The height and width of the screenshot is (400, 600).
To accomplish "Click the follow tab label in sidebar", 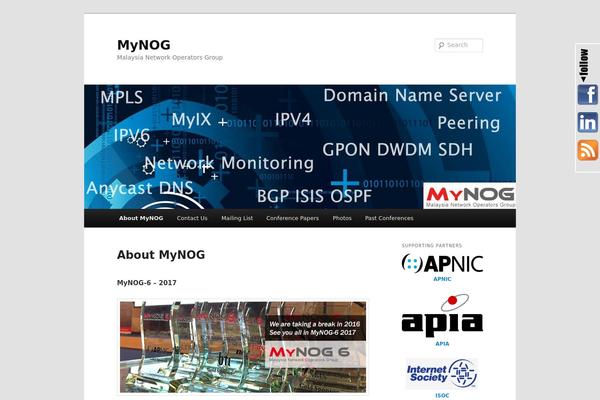I will click(584, 65).
